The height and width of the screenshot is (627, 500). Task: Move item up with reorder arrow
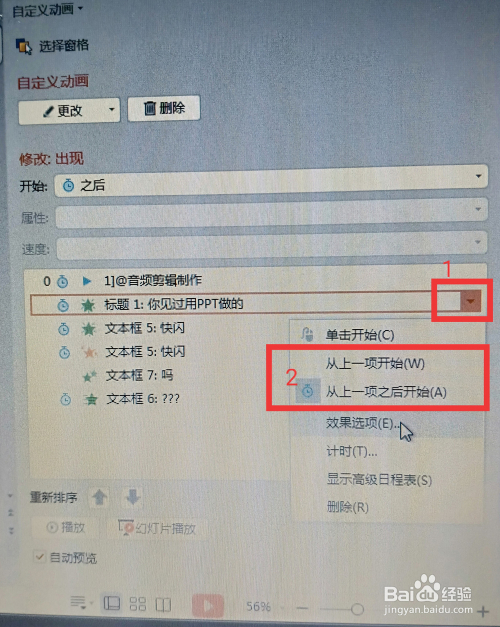click(99, 498)
